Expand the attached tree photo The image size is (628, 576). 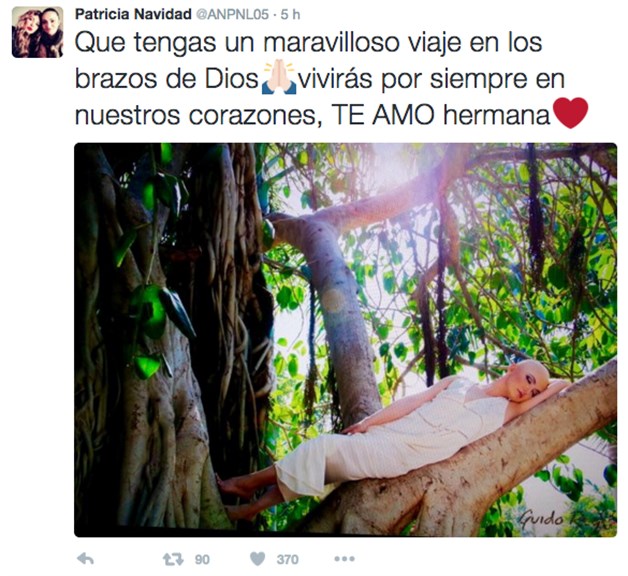(x=345, y=340)
